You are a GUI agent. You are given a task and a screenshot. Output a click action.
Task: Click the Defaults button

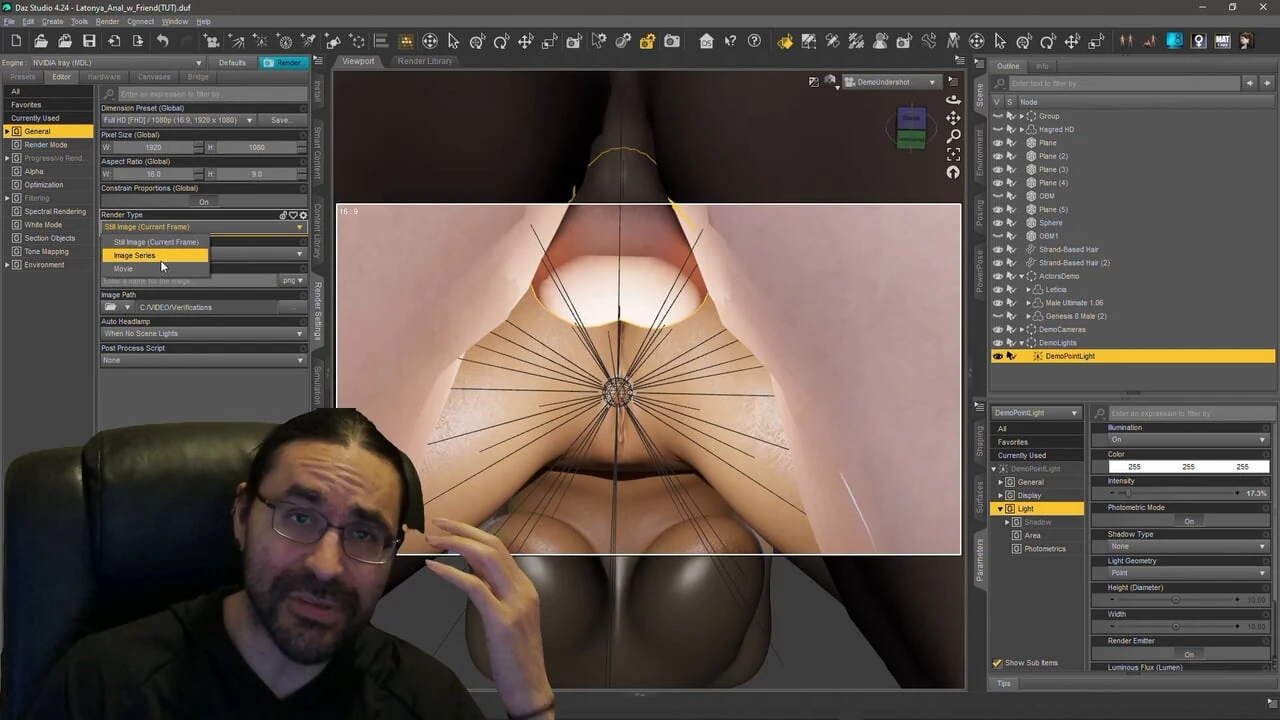coord(232,62)
